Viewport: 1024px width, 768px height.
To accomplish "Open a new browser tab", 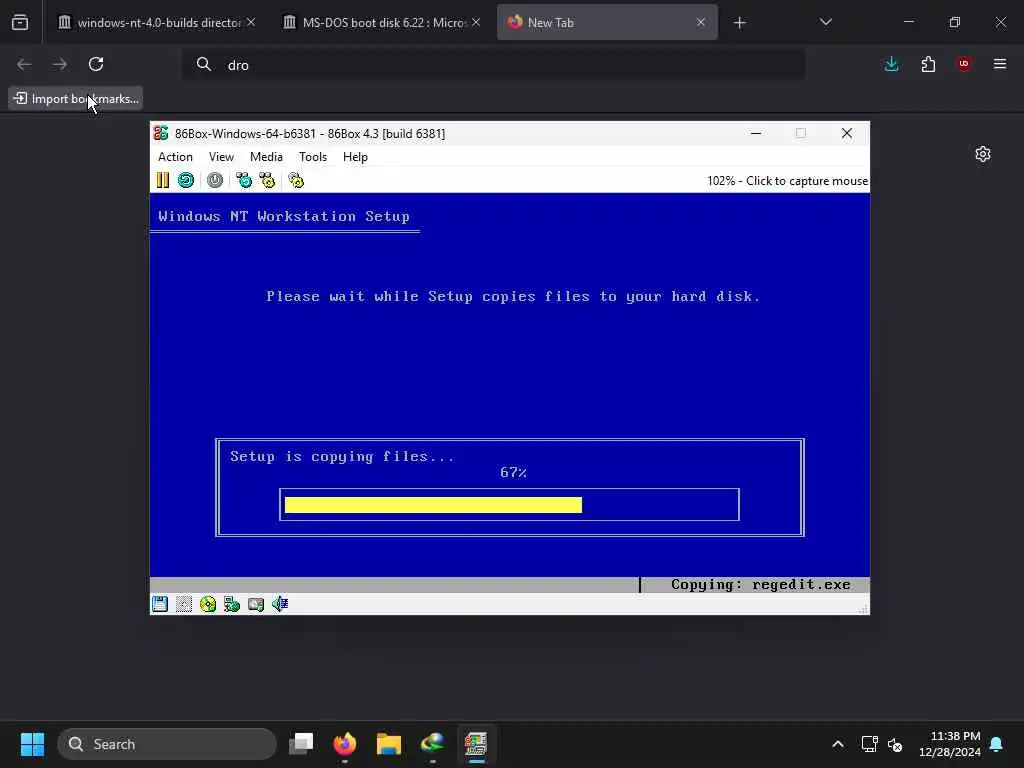I will [739, 23].
